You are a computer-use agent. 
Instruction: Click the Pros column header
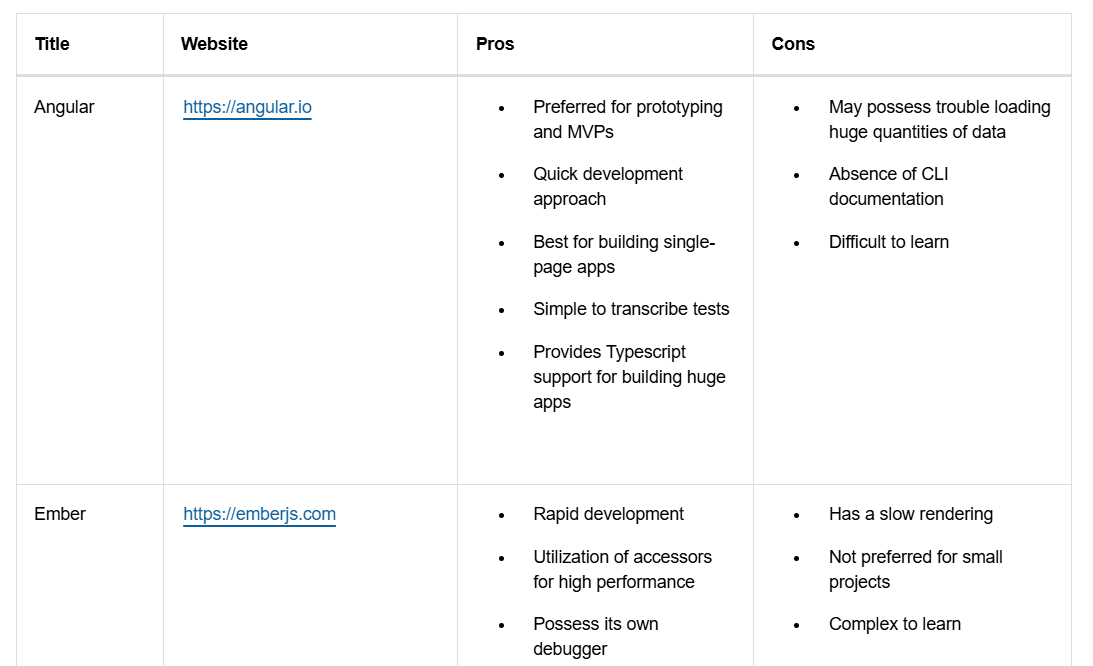click(x=495, y=44)
